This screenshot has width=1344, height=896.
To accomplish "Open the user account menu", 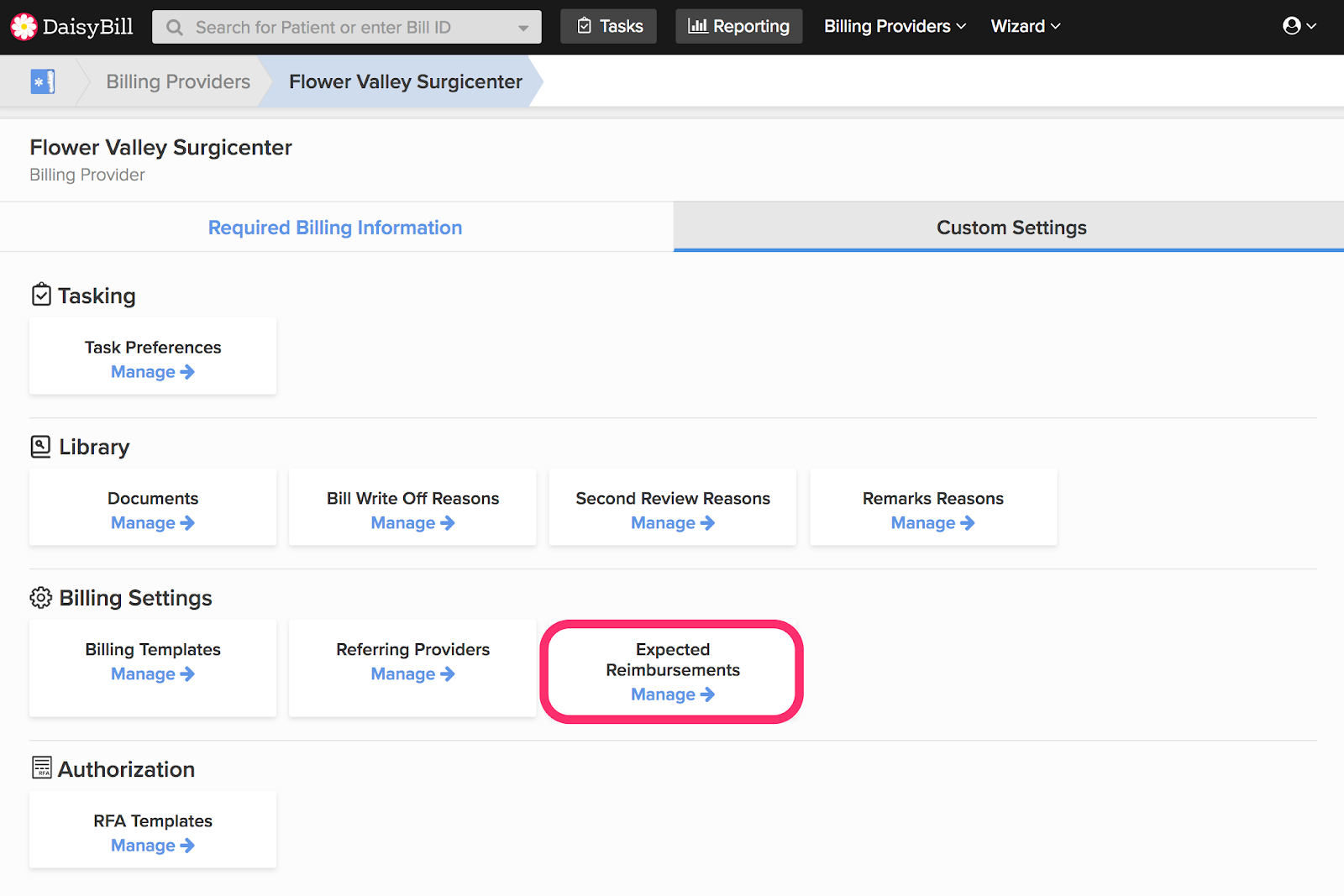I will pos(1299,26).
